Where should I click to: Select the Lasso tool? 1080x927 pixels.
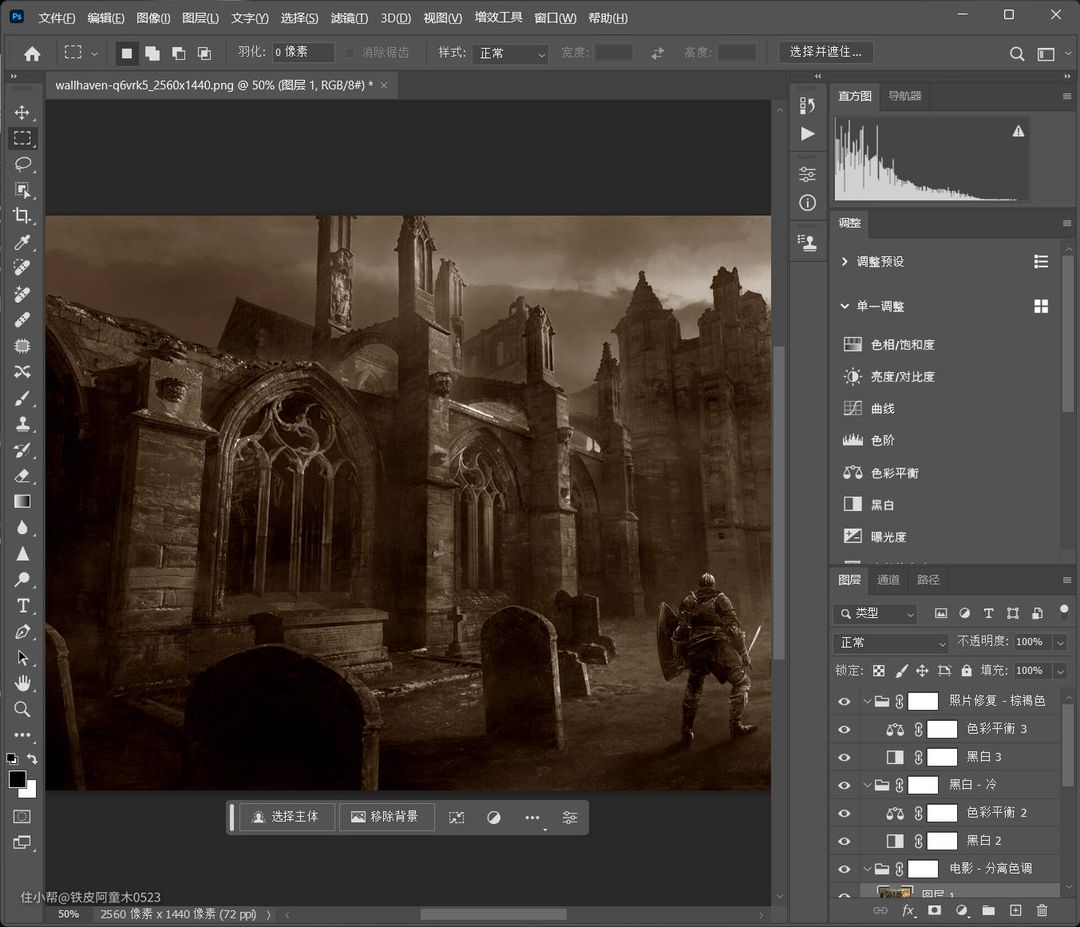[22, 164]
